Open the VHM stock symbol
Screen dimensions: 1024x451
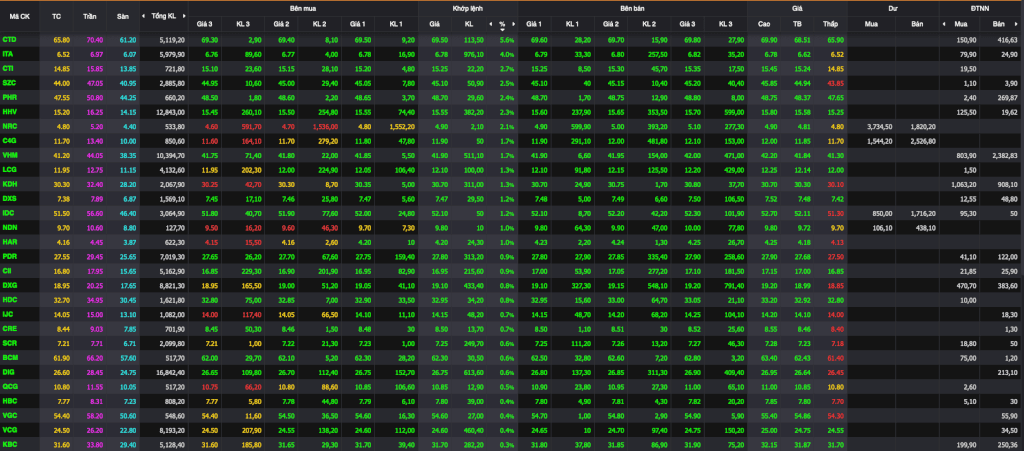pyautogui.click(x=10, y=155)
